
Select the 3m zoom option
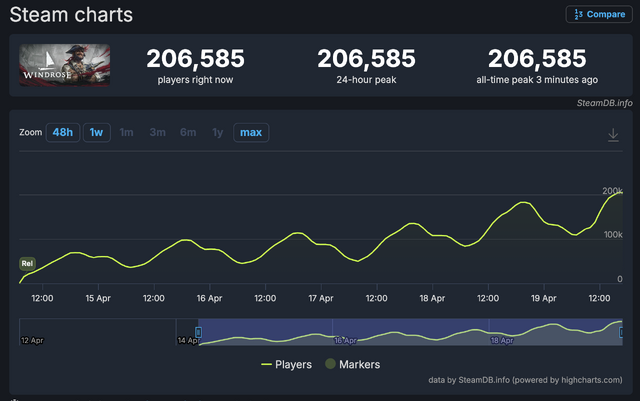[157, 133]
